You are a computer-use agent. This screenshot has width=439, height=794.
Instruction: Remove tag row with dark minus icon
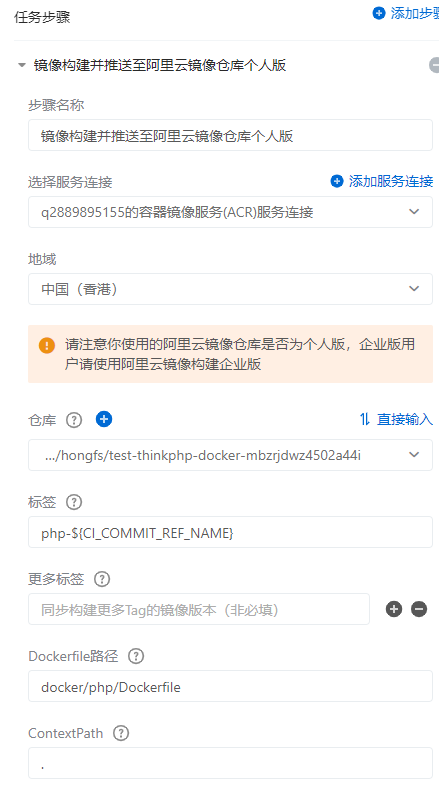point(419,609)
